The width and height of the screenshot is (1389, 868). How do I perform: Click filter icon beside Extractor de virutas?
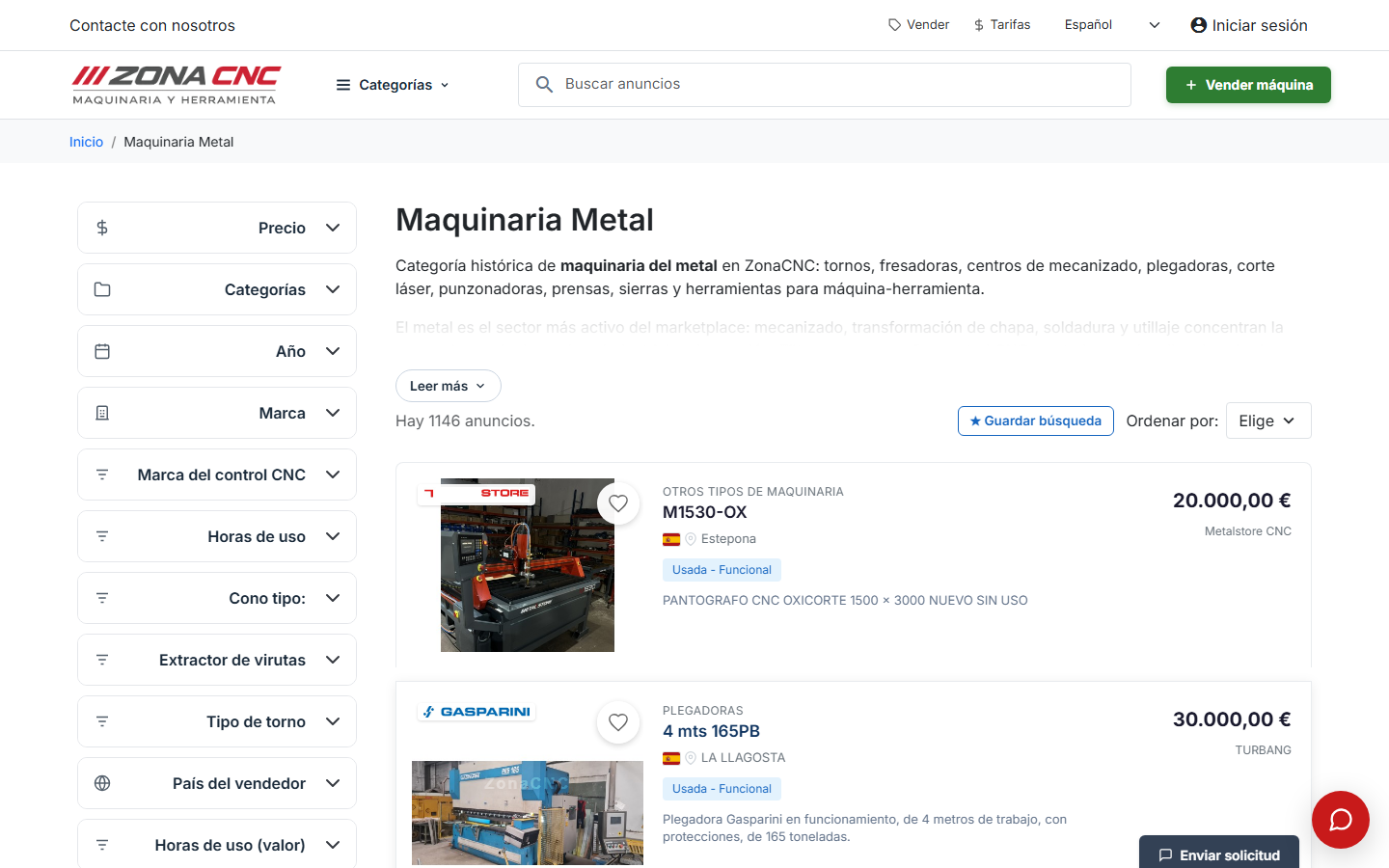point(102,660)
